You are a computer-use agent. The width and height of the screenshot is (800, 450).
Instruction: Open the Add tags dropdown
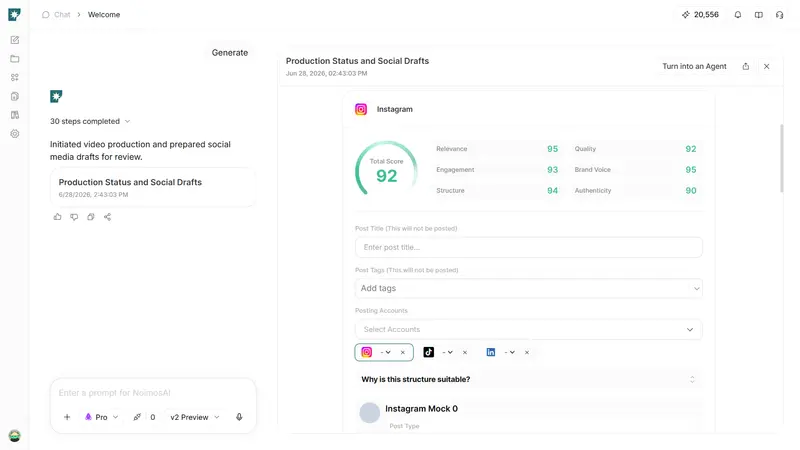[529, 288]
